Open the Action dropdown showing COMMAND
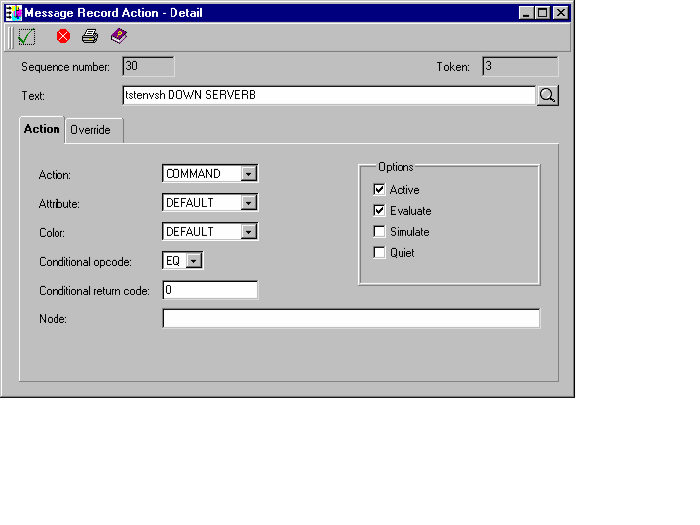Screen dimensions: 700x525 click(249, 173)
